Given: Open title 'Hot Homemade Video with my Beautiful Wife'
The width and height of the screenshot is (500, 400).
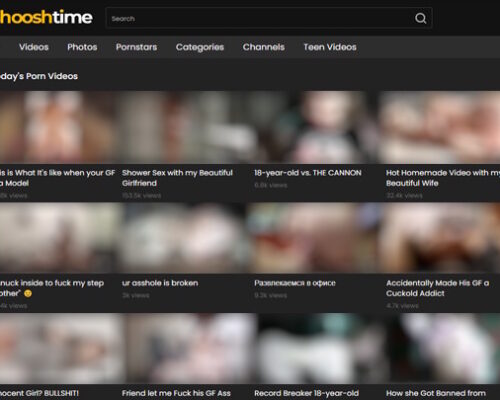Looking at the screenshot, I should [x=443, y=178].
